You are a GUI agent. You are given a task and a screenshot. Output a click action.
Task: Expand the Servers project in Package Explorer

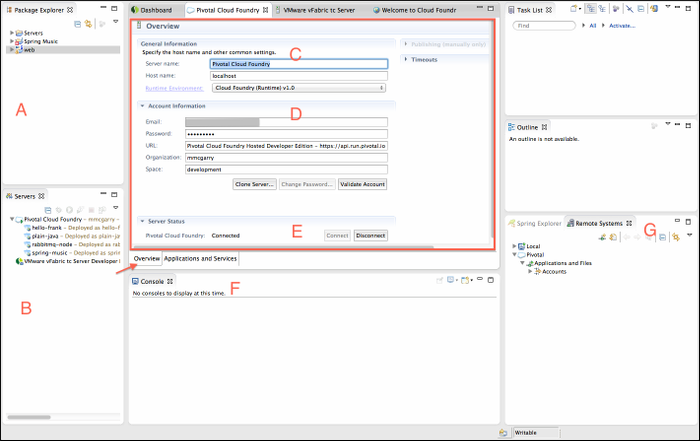pyautogui.click(x=12, y=33)
